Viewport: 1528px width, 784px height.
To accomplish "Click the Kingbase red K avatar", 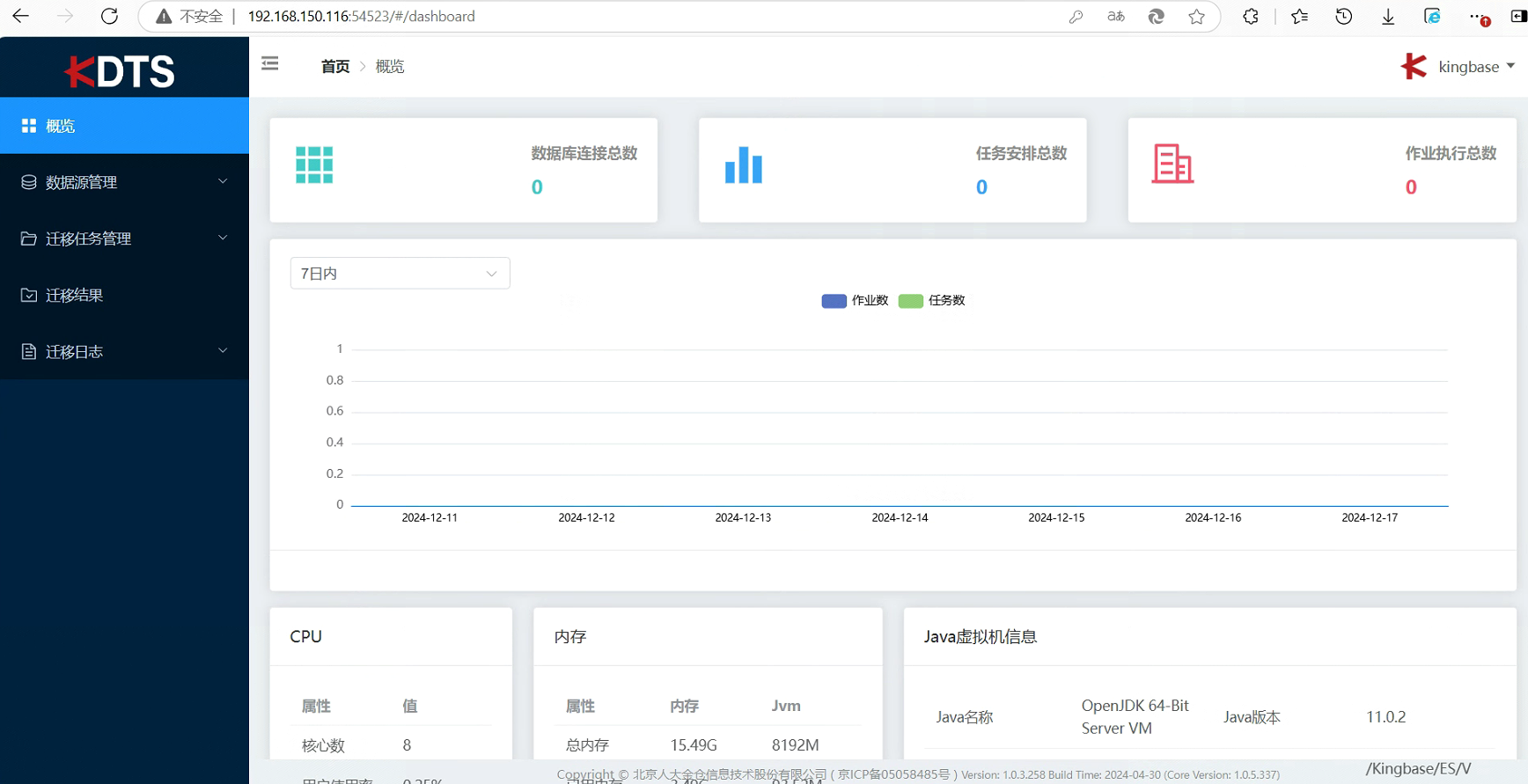I will (1414, 66).
